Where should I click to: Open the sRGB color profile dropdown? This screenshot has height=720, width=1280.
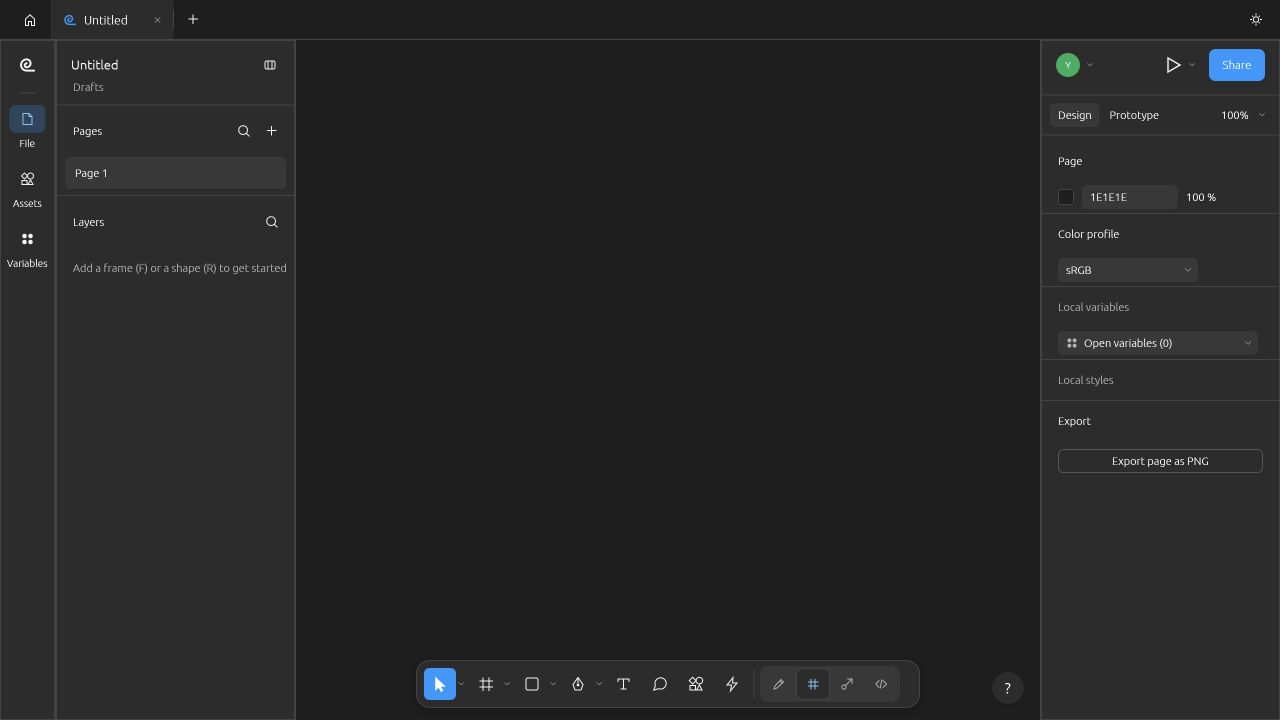(x=1127, y=270)
